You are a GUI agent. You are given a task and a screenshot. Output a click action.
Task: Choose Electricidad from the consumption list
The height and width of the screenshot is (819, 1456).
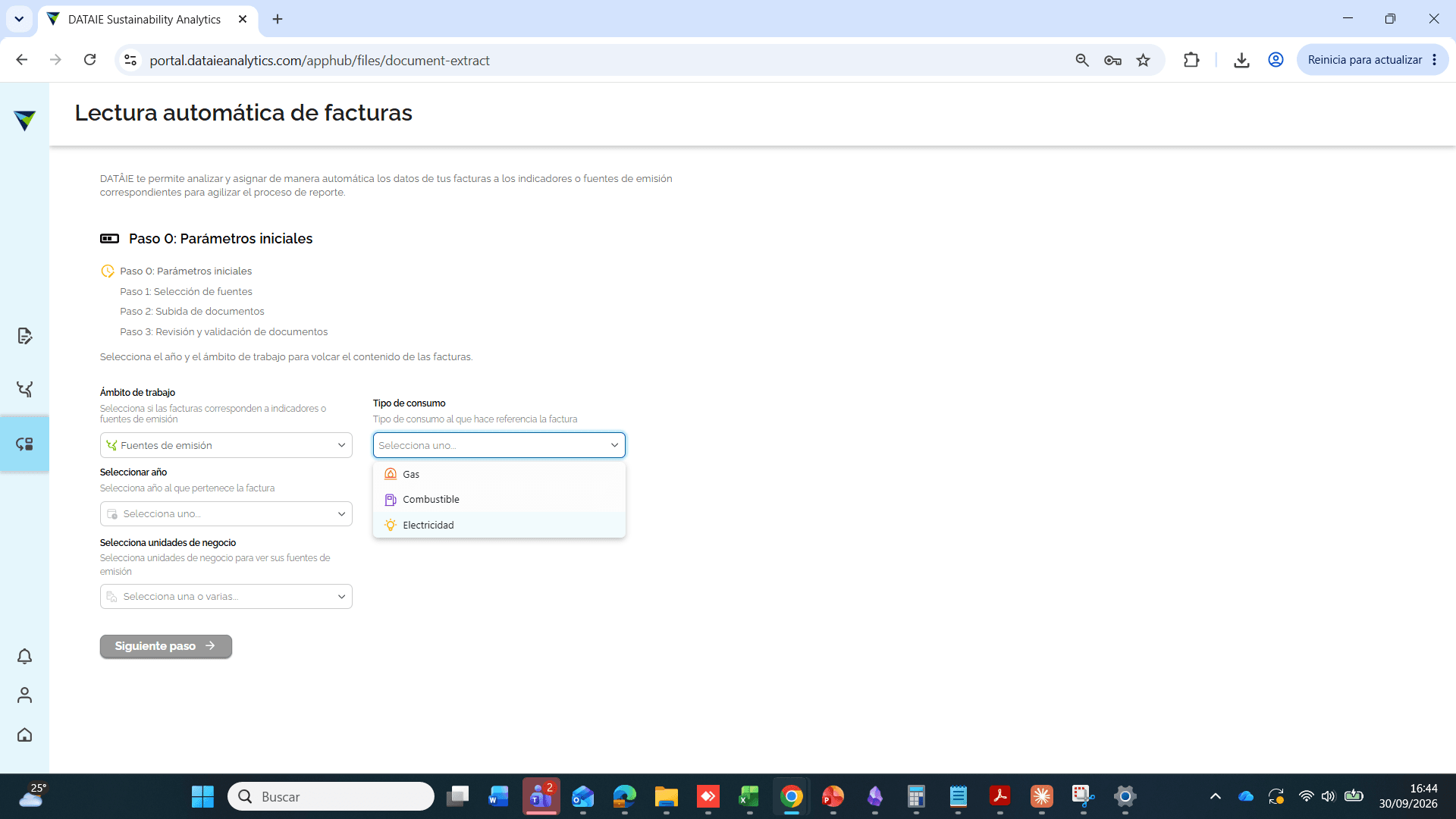pos(499,525)
